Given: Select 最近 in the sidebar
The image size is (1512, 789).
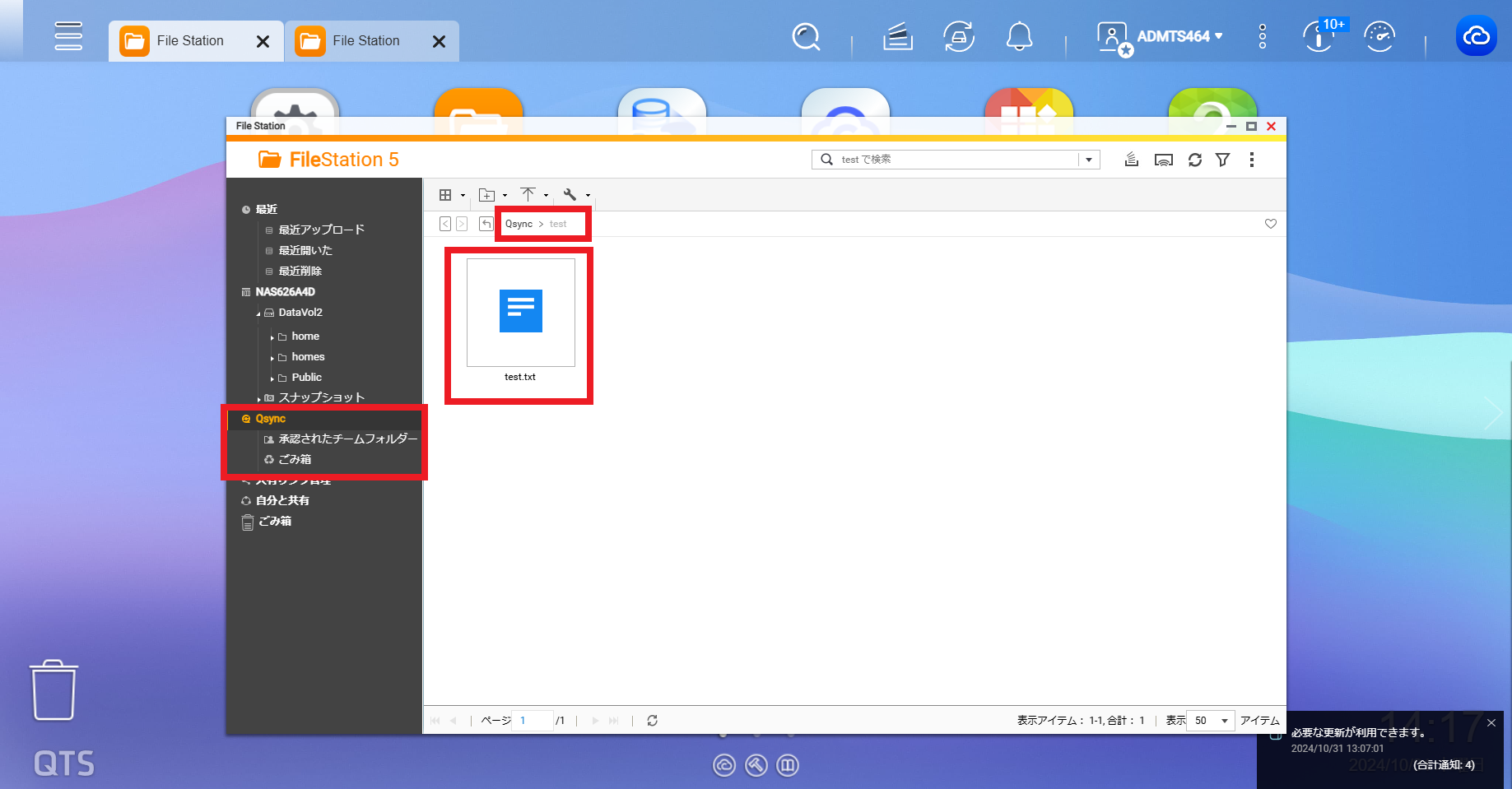Looking at the screenshot, I should click(x=266, y=210).
